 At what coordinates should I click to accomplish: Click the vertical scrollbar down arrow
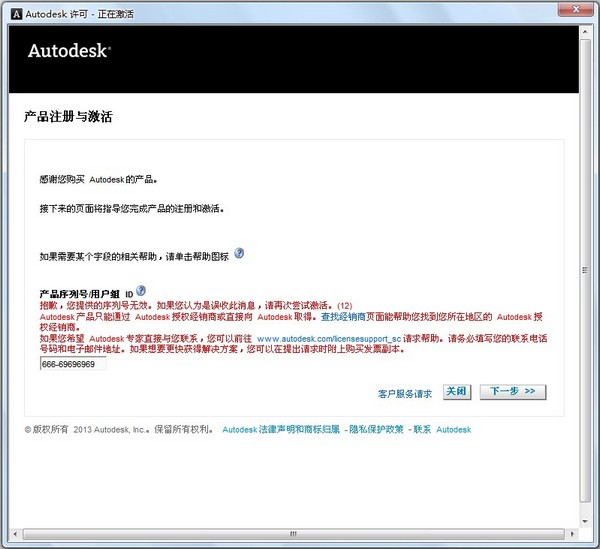(585, 521)
